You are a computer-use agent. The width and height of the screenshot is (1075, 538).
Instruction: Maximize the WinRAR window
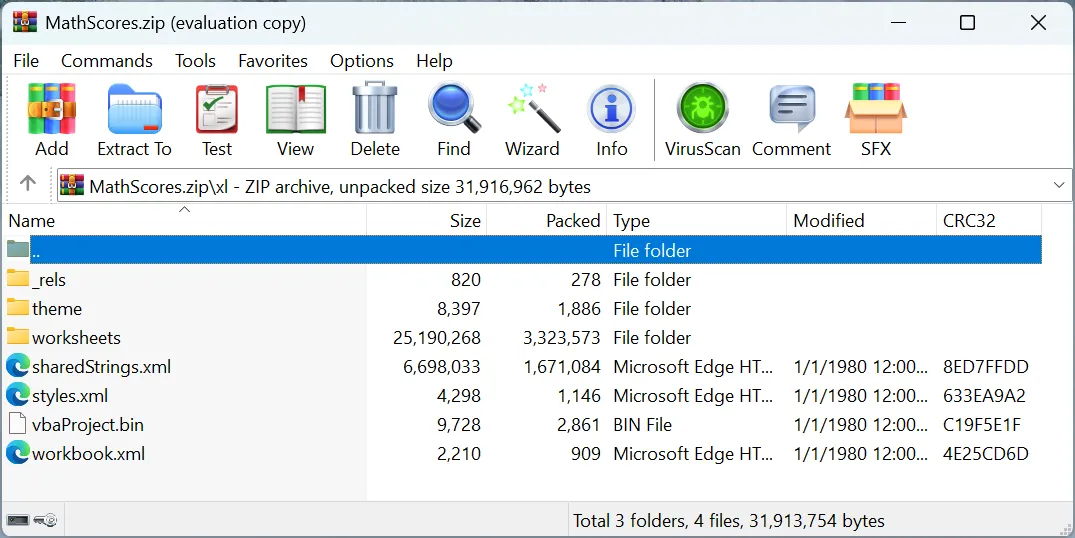[967, 23]
